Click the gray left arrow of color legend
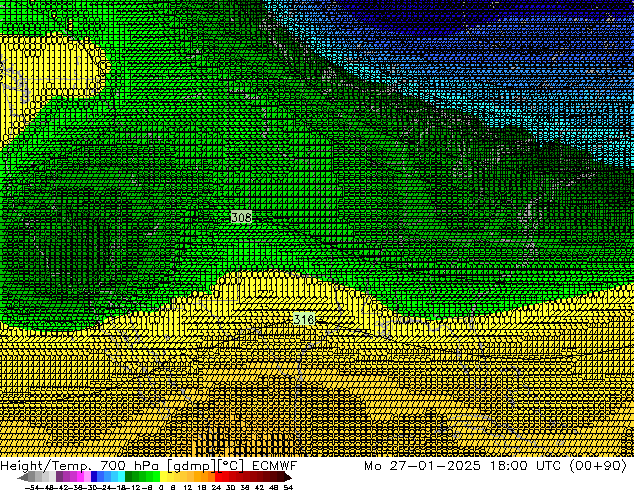 pos(23,478)
